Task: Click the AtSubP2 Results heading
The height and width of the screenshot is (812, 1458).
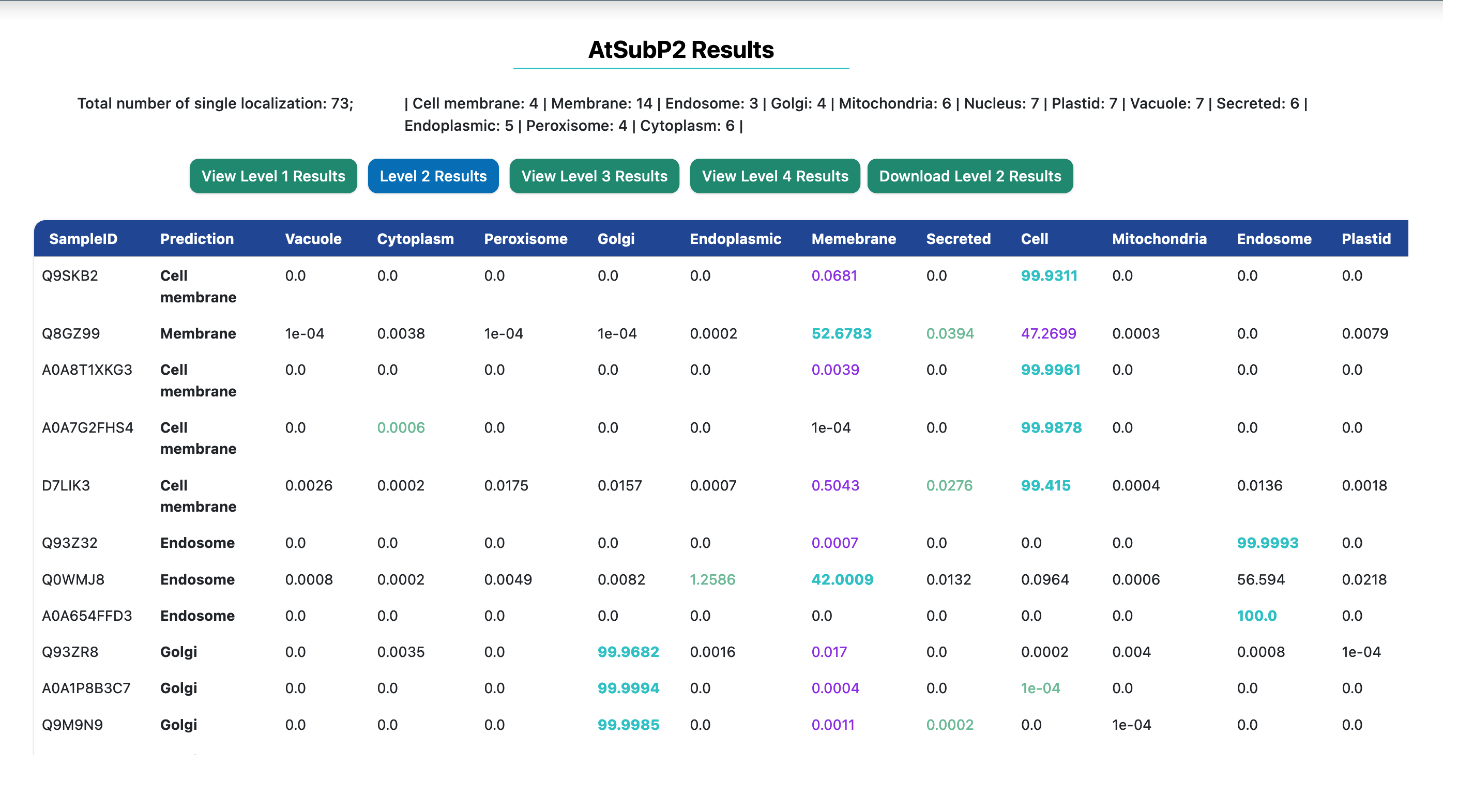Action: pyautogui.click(x=681, y=50)
